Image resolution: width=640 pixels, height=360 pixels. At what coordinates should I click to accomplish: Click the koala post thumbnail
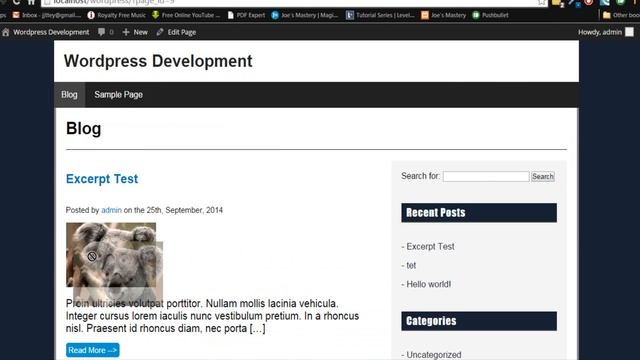click(111, 255)
